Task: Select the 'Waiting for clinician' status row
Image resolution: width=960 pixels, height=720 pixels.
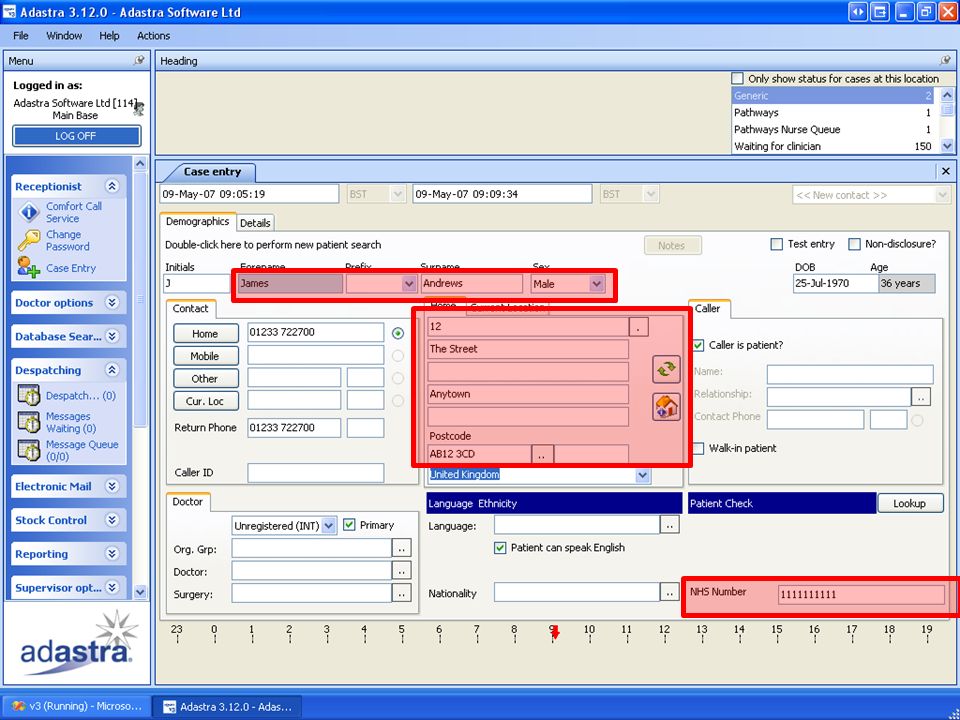Action: click(834, 146)
